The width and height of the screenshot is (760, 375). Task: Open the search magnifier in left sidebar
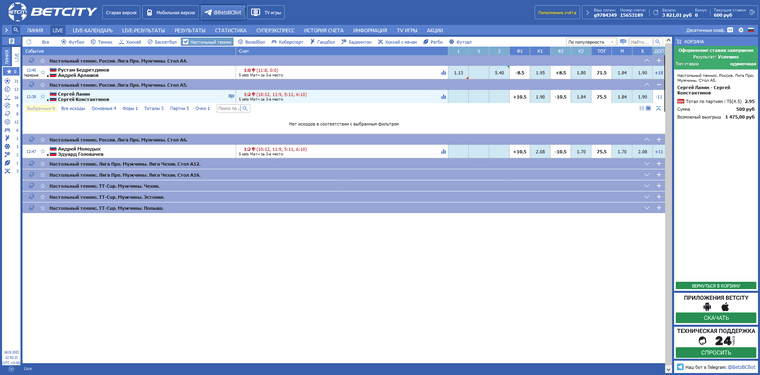(16, 30)
